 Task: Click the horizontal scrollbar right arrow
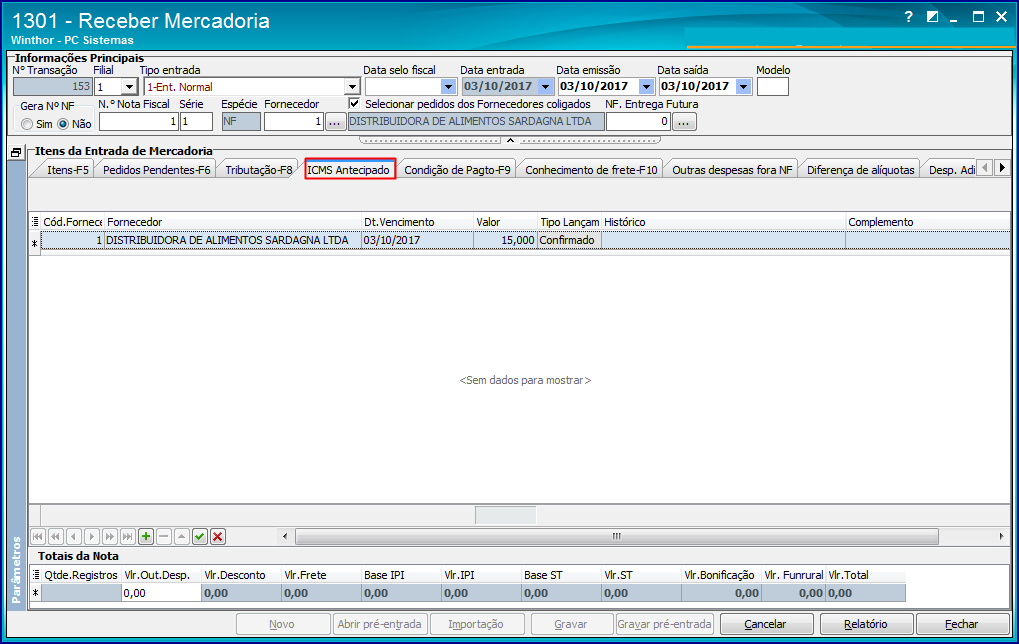(x=1001, y=537)
